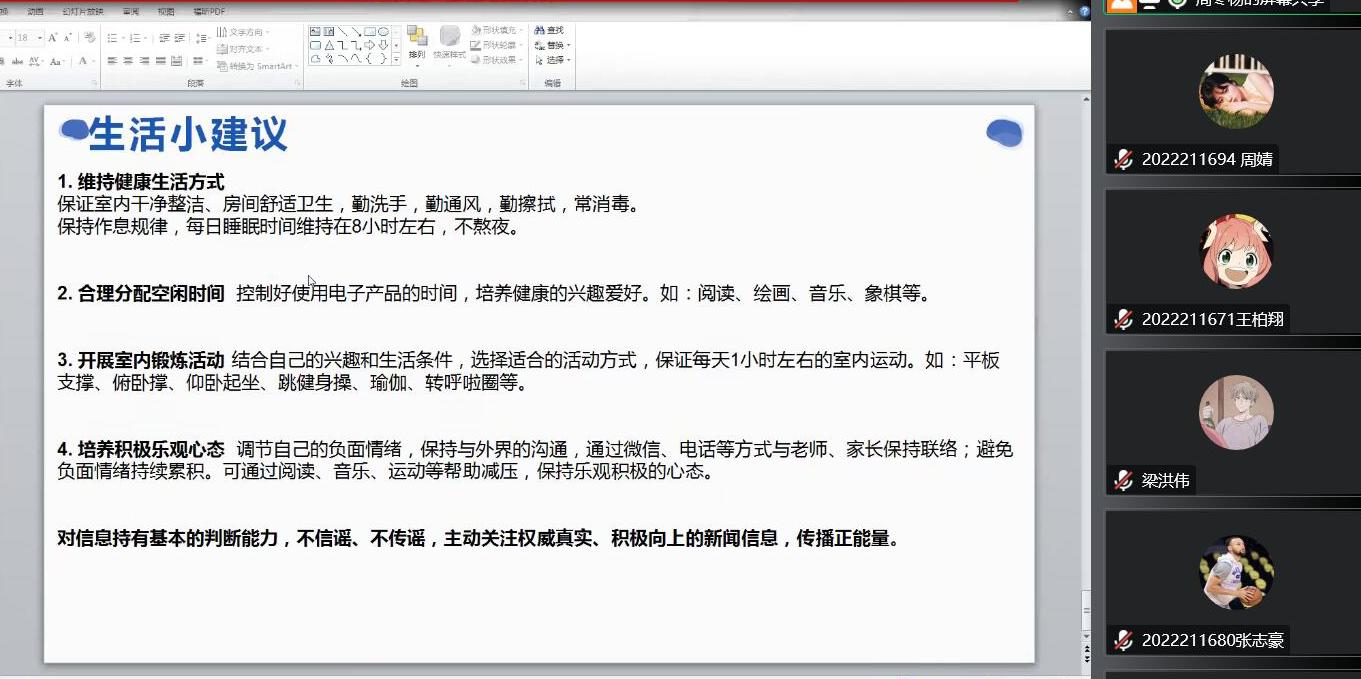Click the Replace (替换) button
This screenshot has width=1361, height=679.
point(550,46)
